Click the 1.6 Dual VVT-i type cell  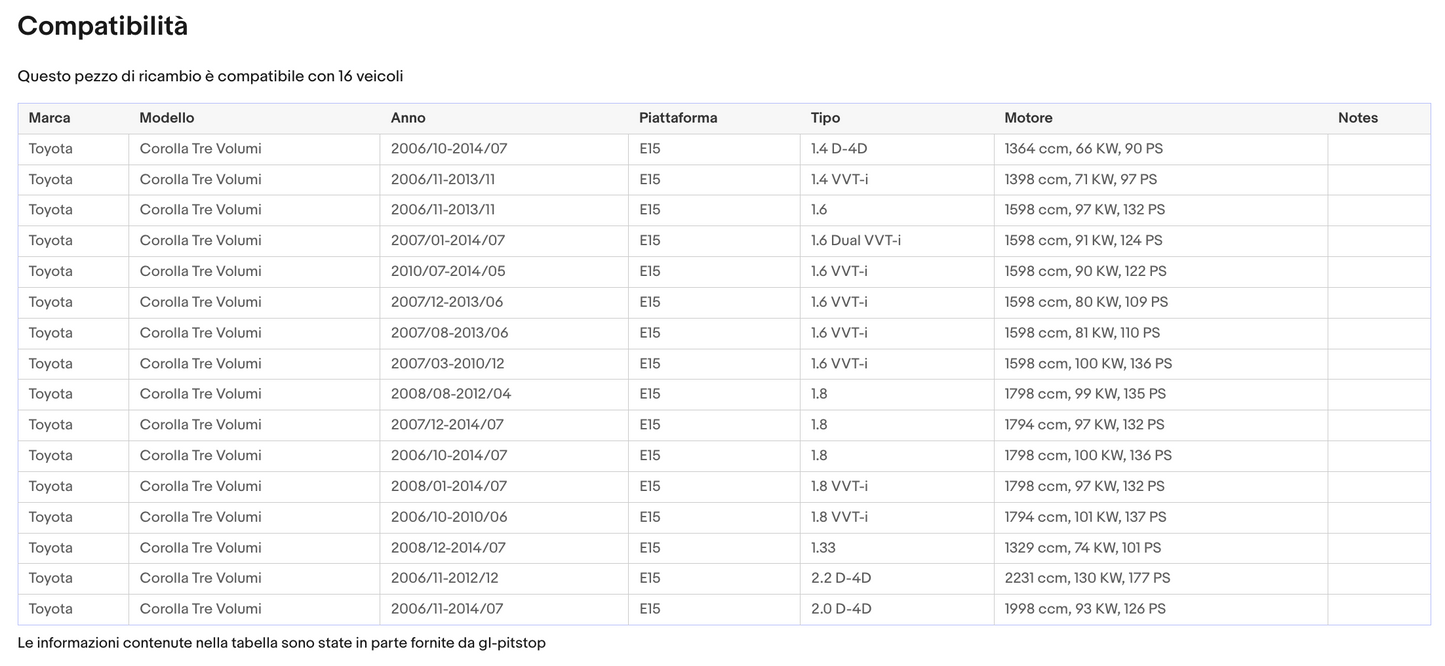click(x=856, y=241)
